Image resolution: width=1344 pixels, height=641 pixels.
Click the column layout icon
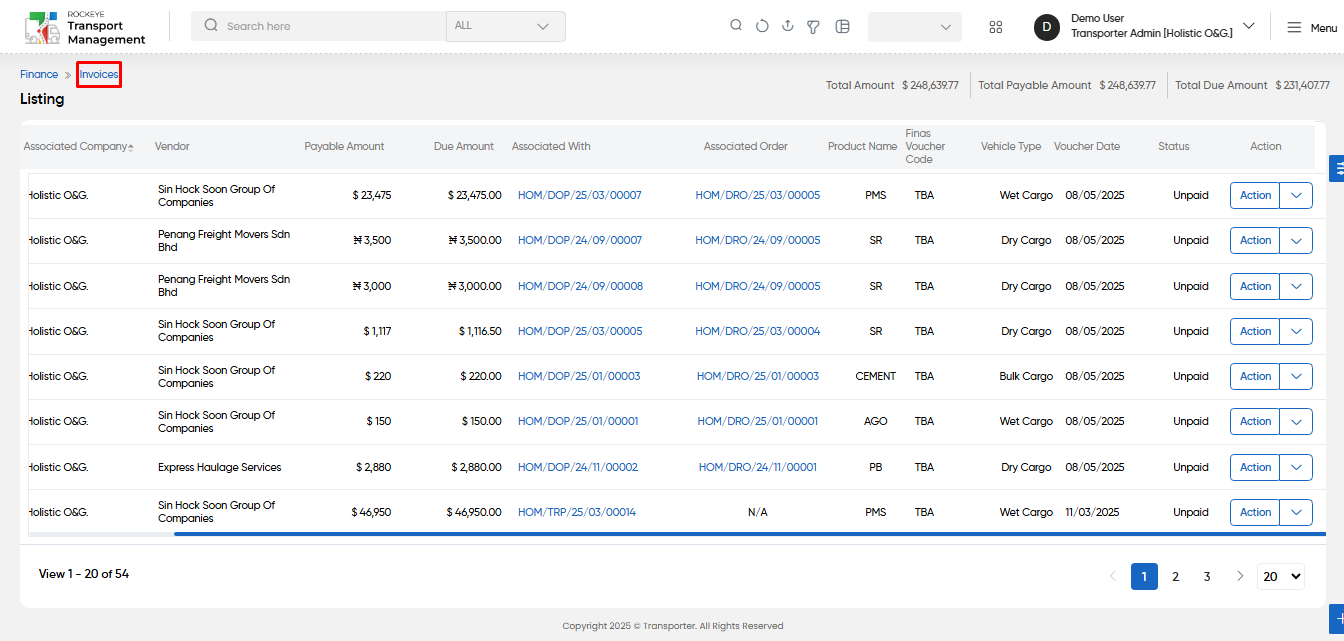pyautogui.click(x=842, y=26)
